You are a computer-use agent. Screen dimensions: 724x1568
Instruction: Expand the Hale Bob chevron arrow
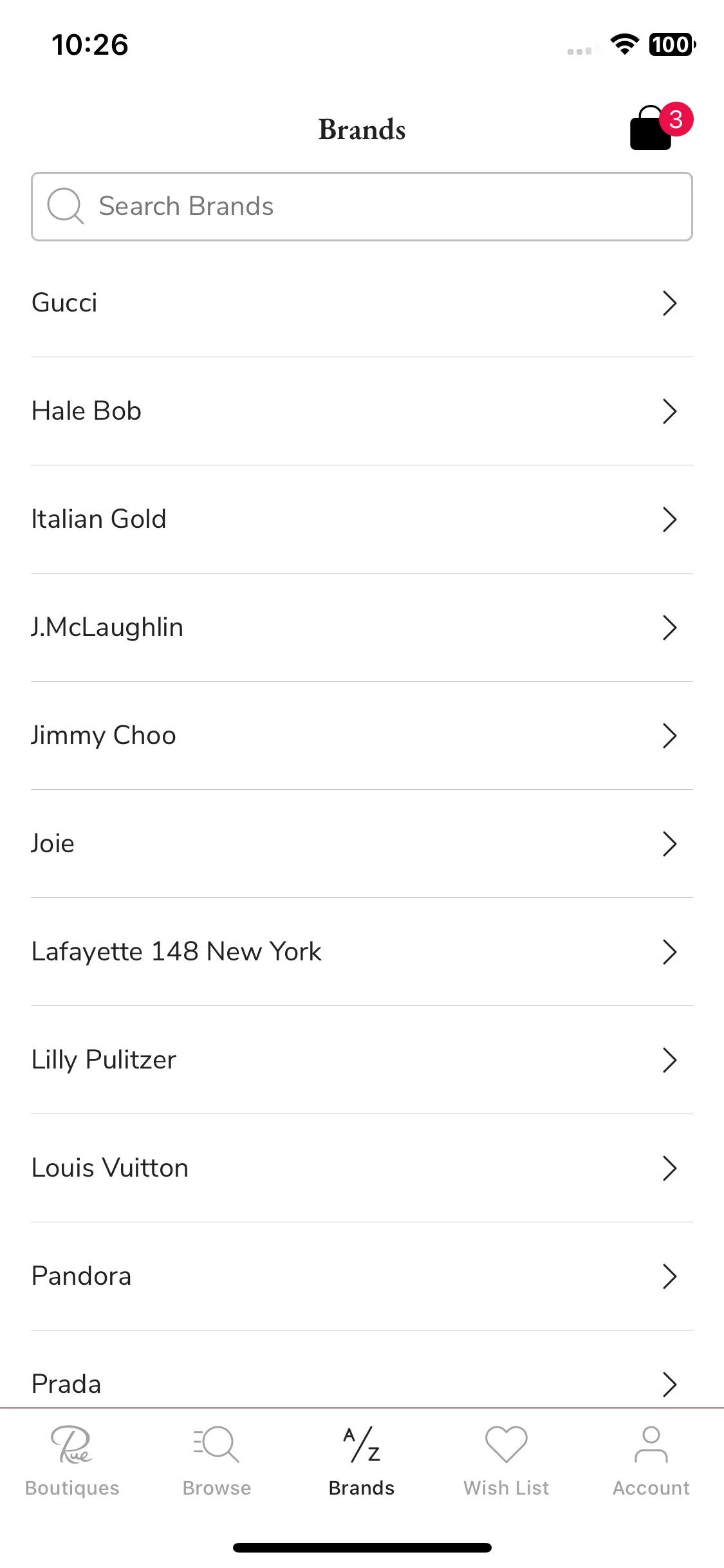(x=670, y=411)
